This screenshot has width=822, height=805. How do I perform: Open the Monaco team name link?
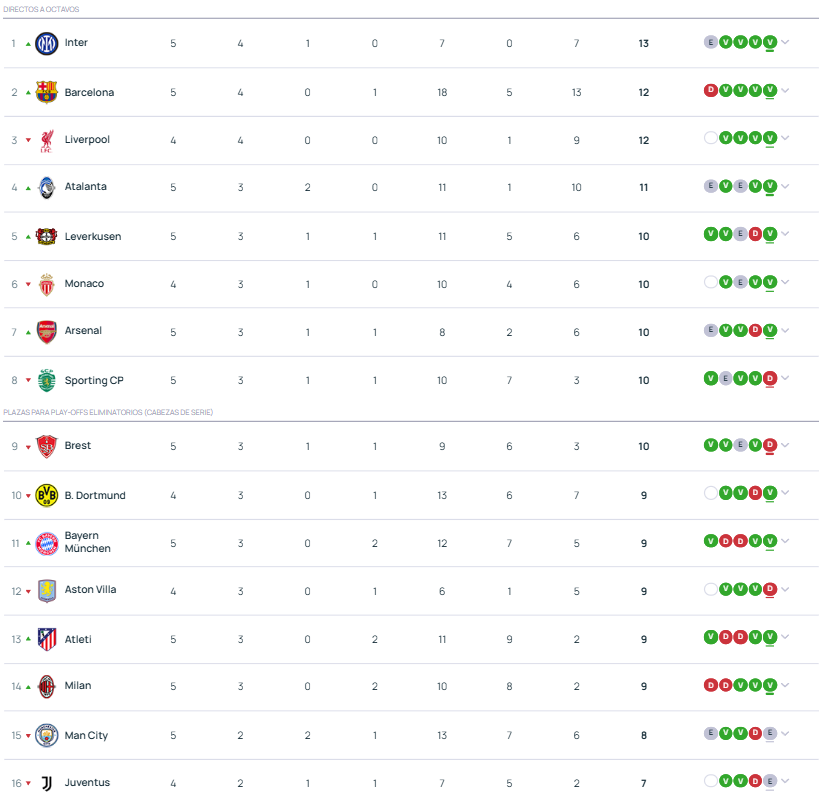point(84,284)
